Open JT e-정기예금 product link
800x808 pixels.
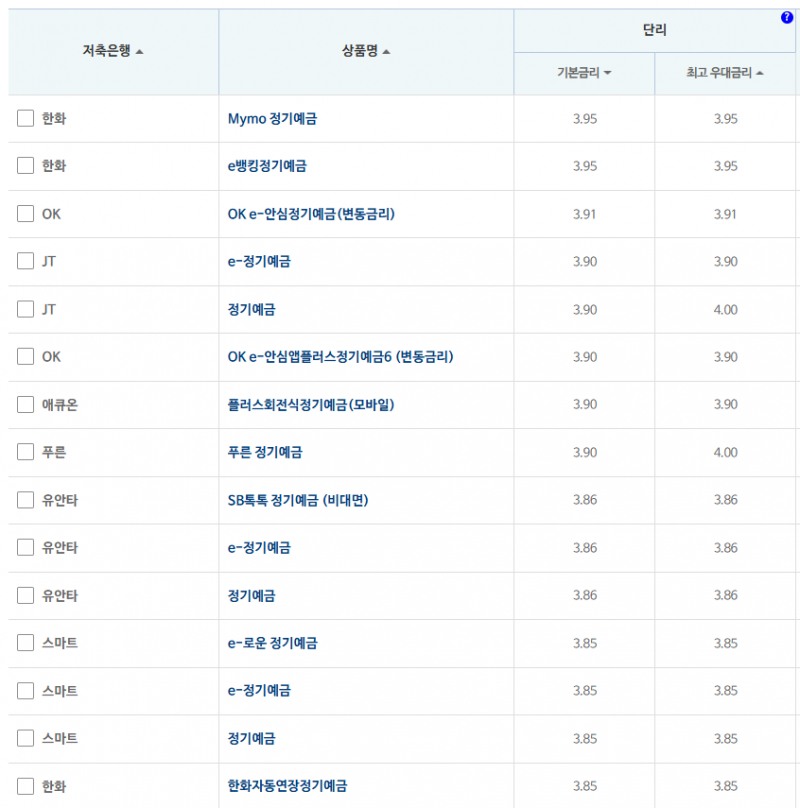[x=259, y=261]
